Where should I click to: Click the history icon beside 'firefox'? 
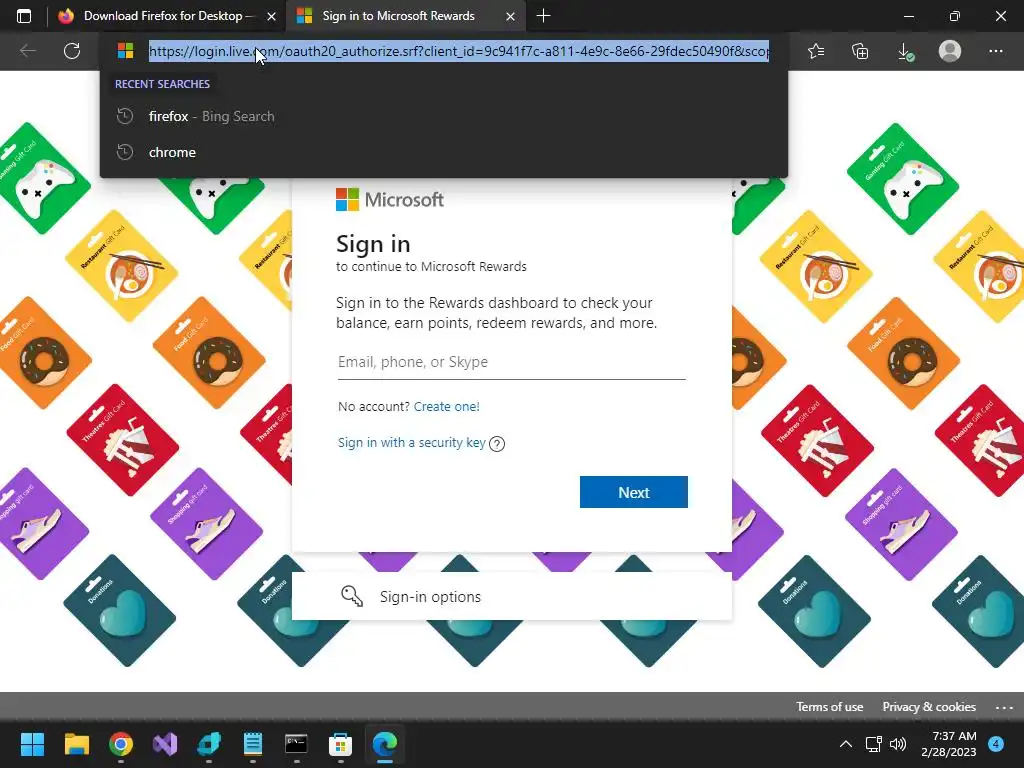[x=125, y=116]
